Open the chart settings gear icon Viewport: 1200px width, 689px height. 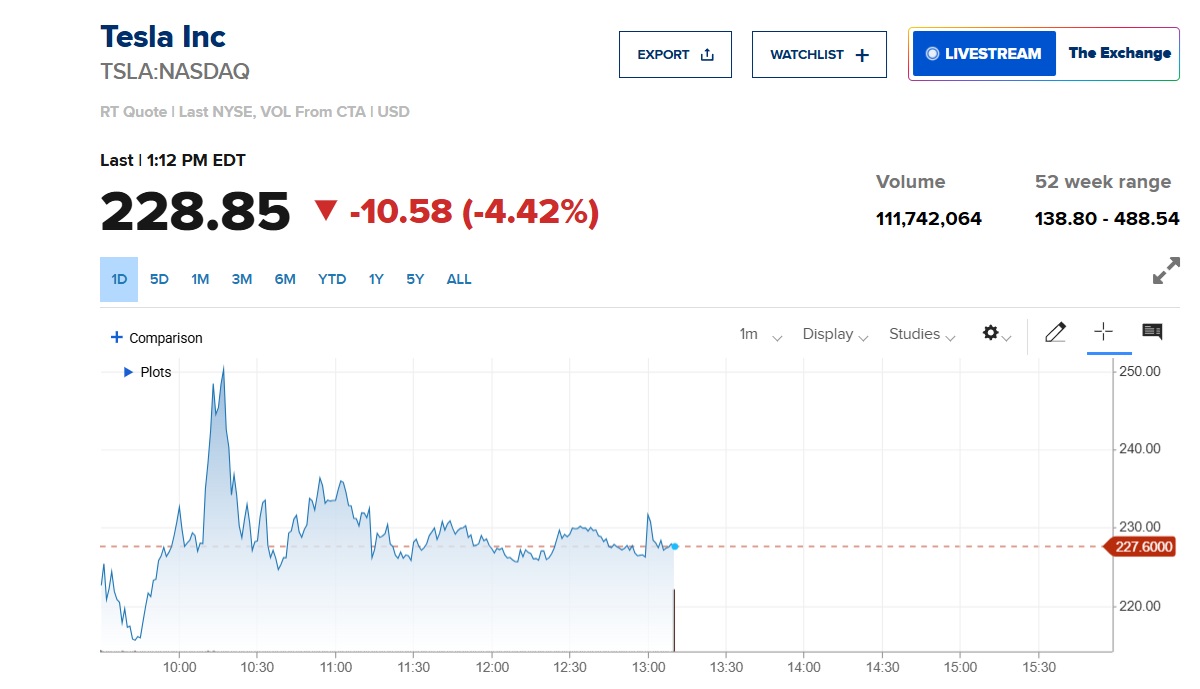tap(991, 333)
